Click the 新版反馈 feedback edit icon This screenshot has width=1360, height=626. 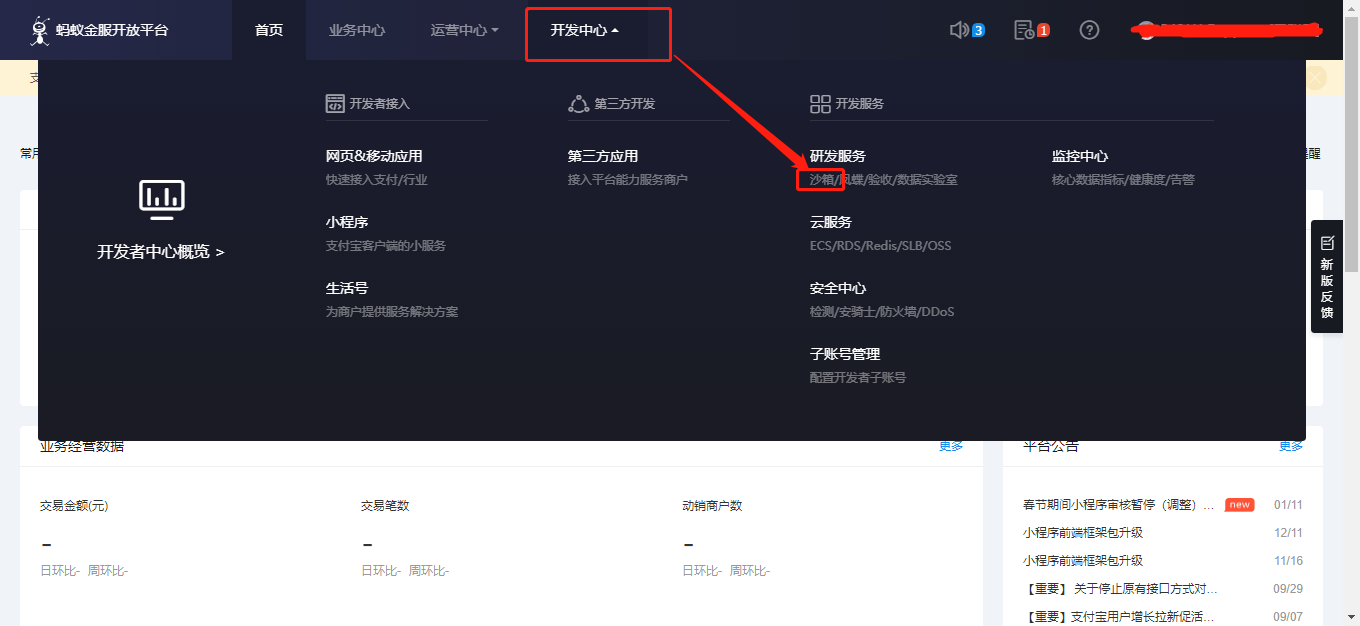pos(1327,243)
